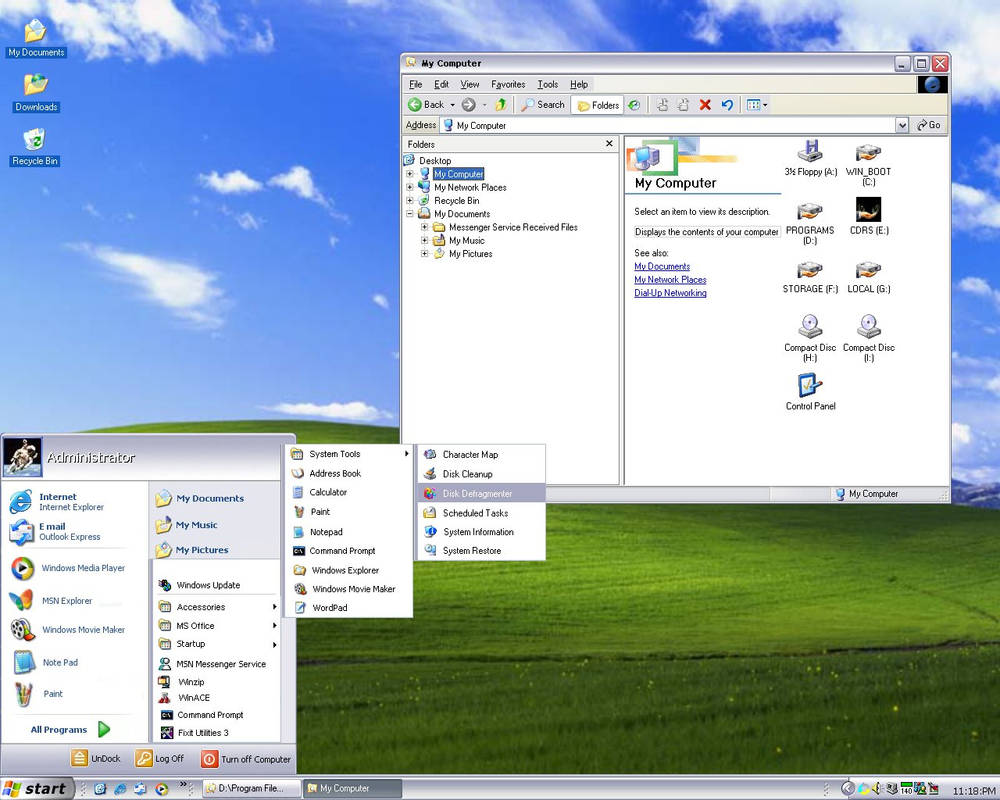
Task: Open the Search pane from the toolbar
Action: tap(542, 104)
